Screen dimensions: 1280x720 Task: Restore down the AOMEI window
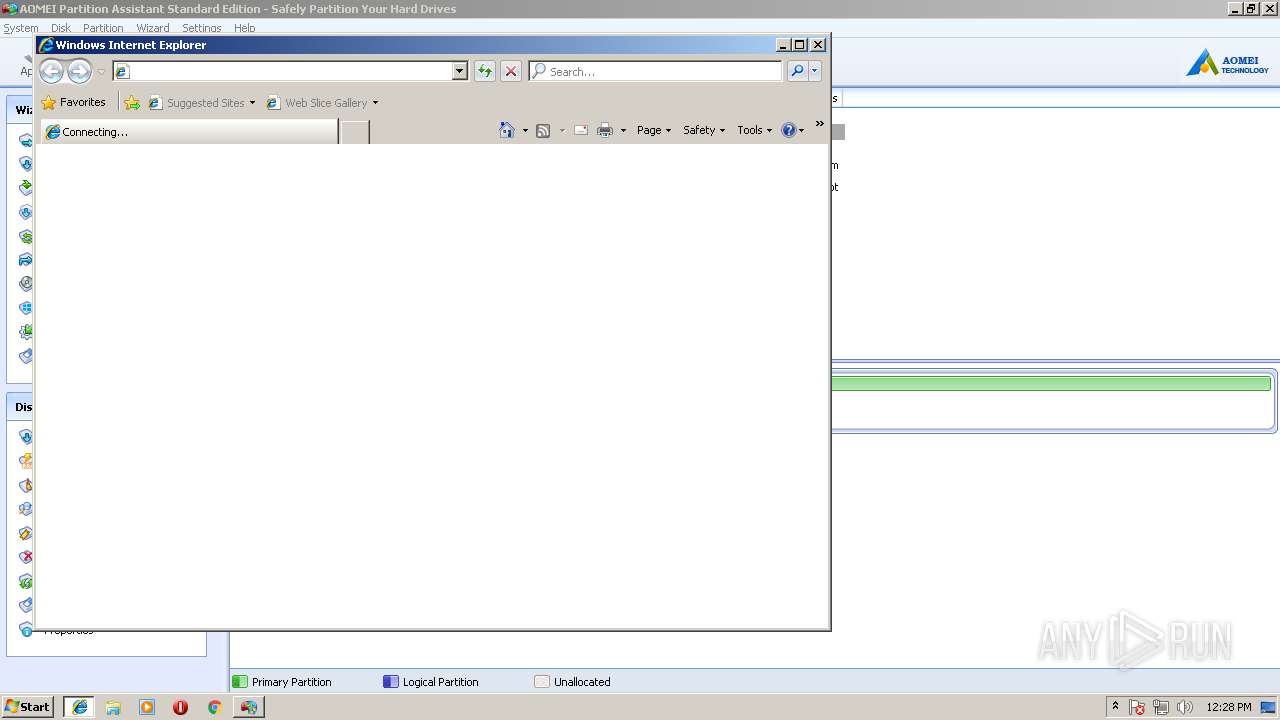tap(1251, 9)
